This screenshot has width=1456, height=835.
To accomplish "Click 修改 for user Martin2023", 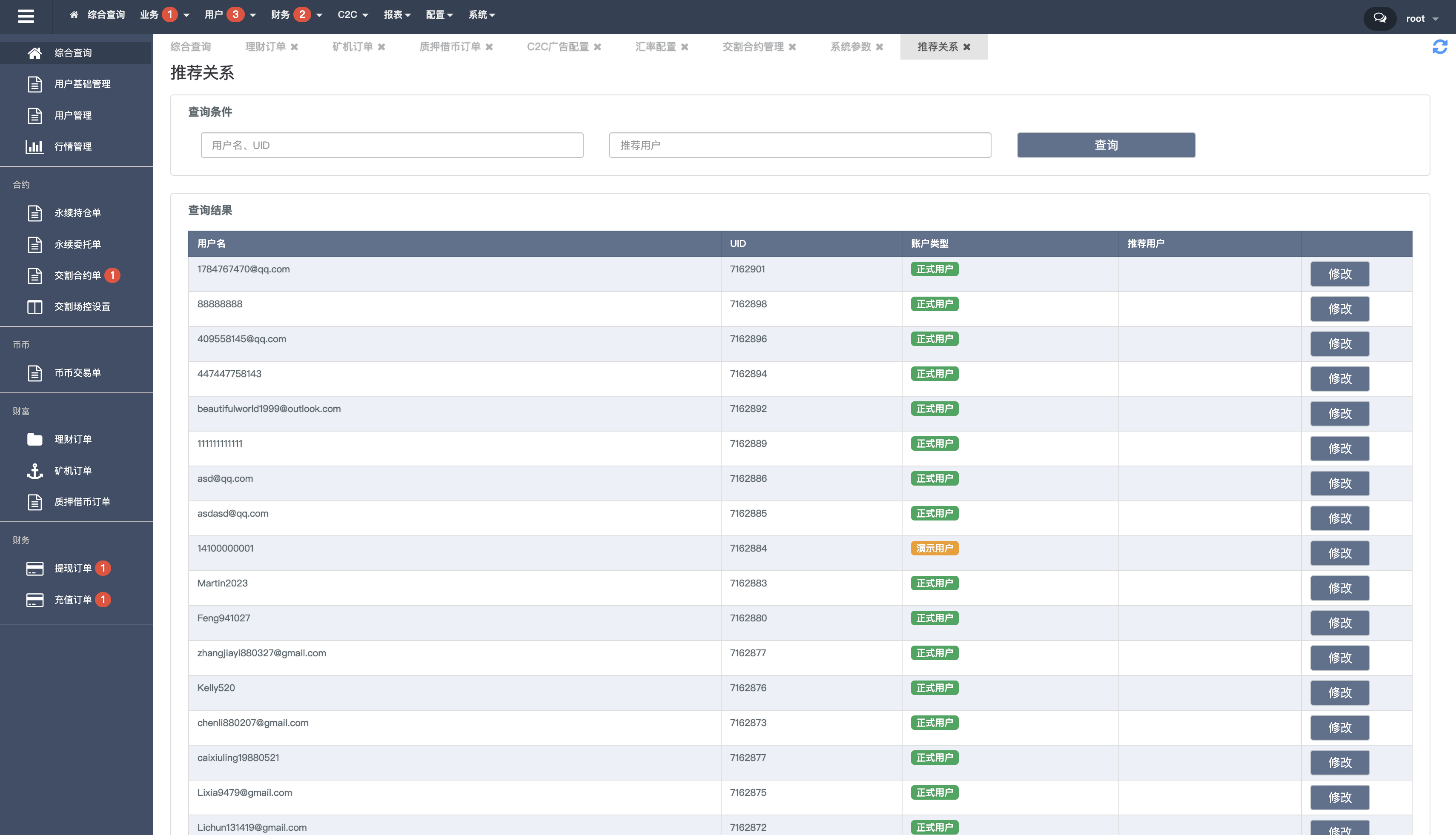I will click(1339, 588).
